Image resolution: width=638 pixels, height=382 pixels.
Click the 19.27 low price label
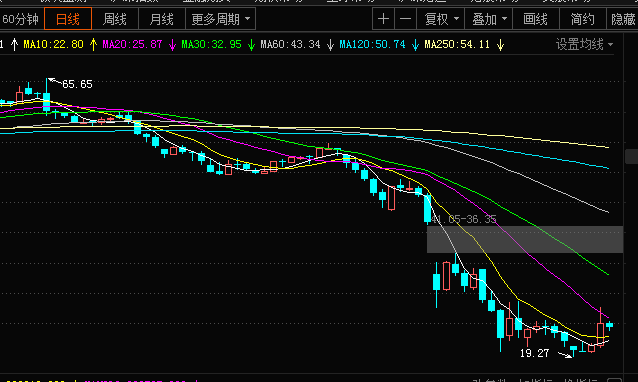[x=534, y=353]
